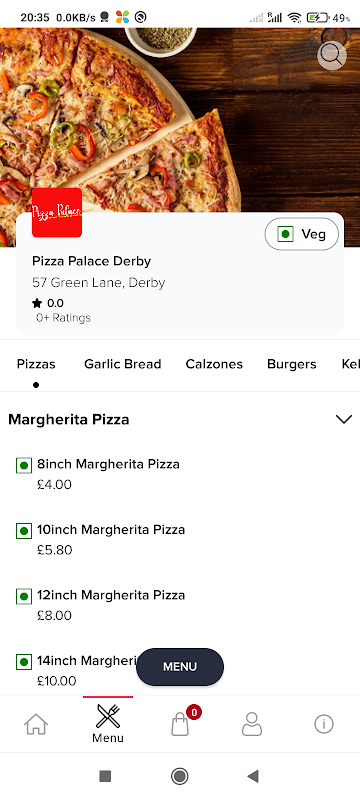Switch to the Garlic Bread category tab
This screenshot has height=800, width=360.
point(122,364)
